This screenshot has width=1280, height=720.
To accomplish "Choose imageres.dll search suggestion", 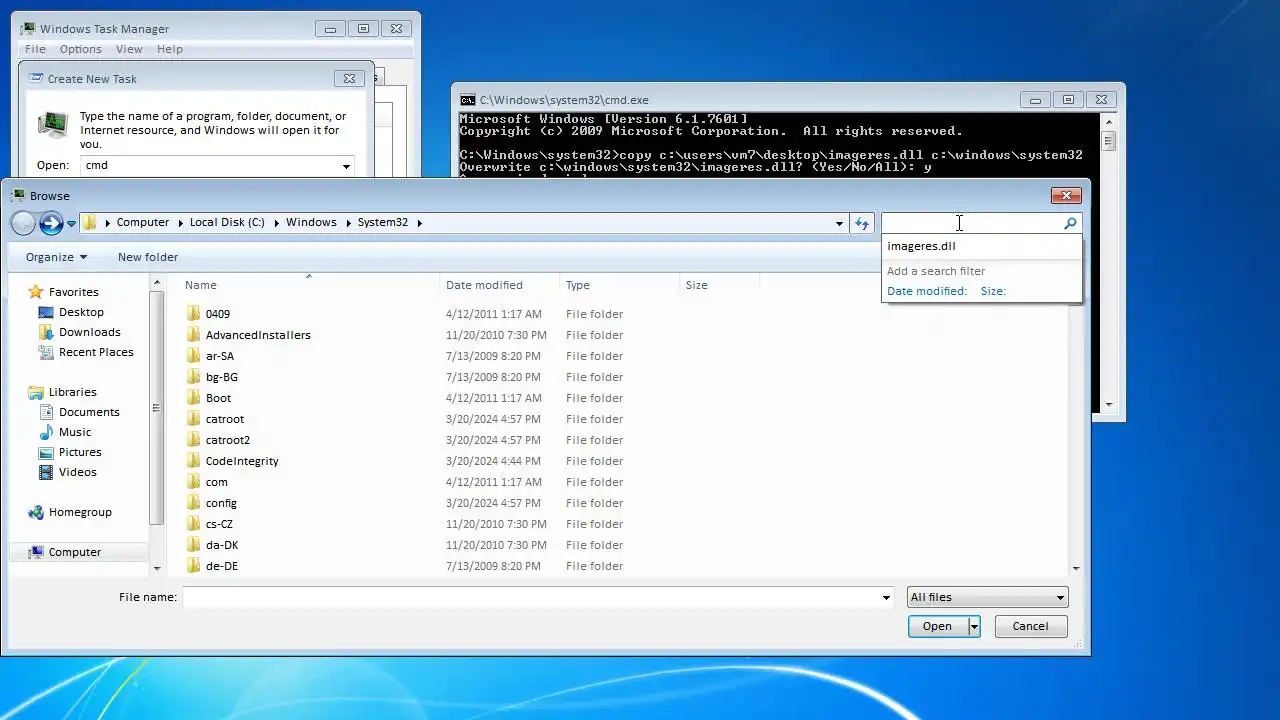I will click(921, 246).
